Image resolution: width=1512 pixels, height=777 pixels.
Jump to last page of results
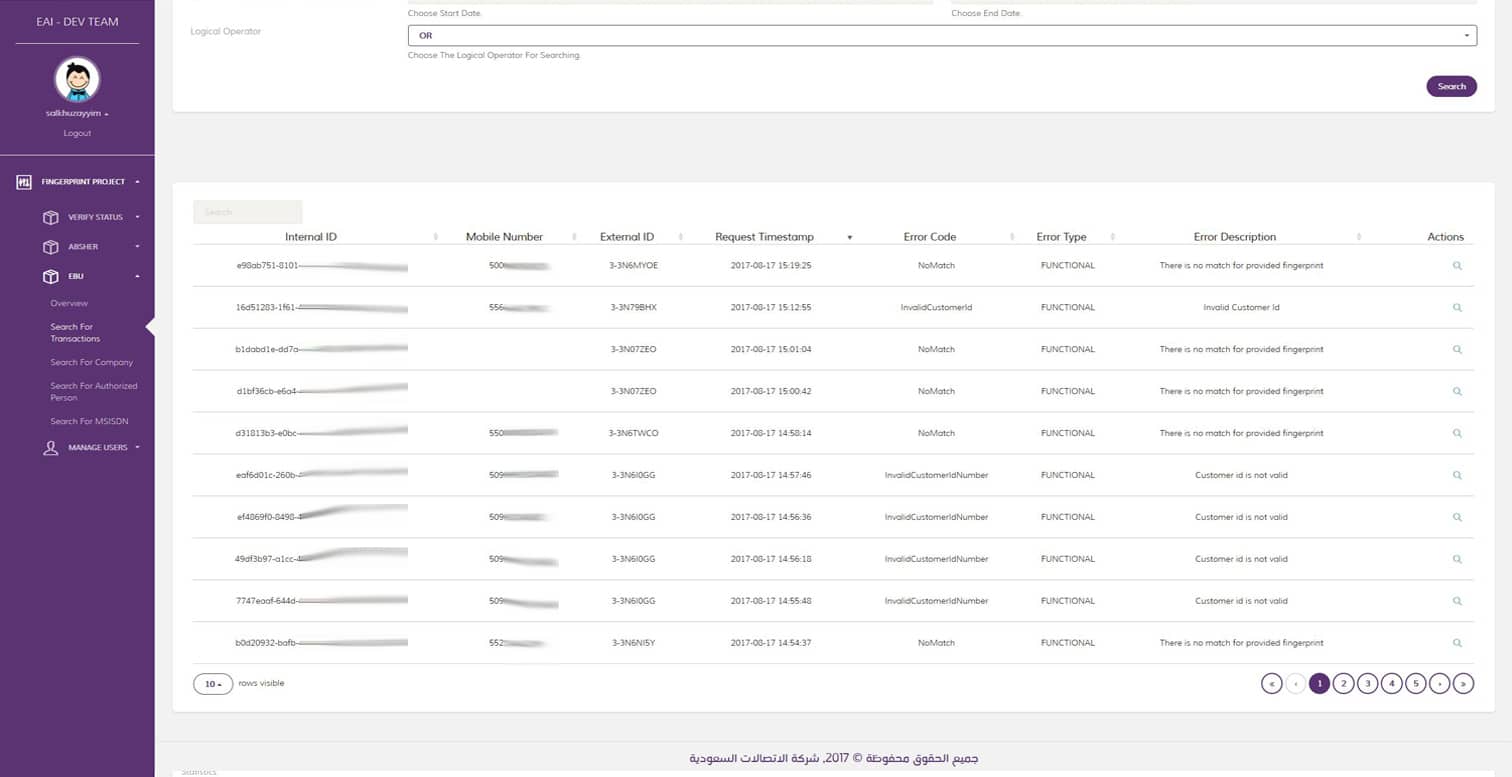1463,684
